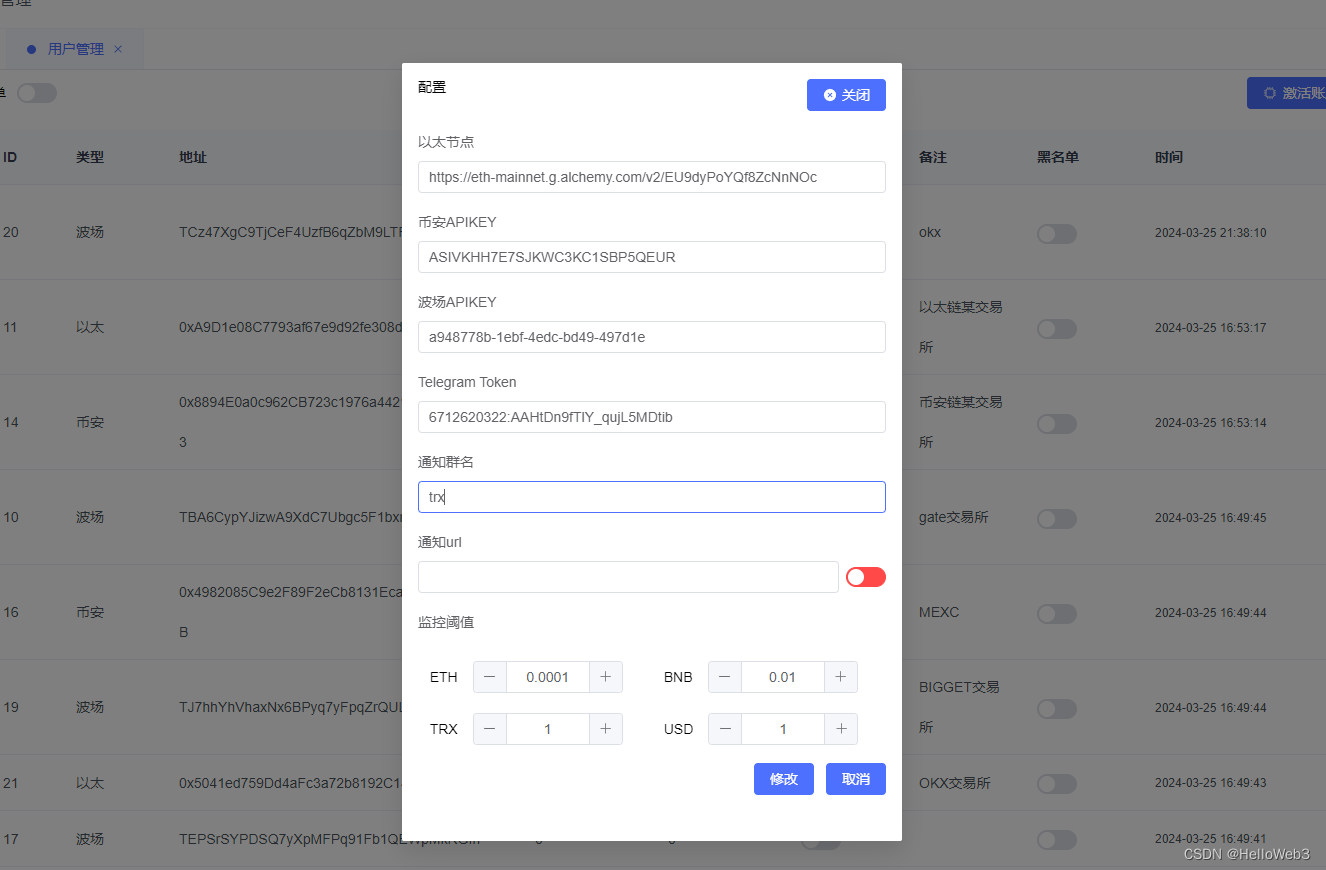Increase the BNB threshold value
The height and width of the screenshot is (870, 1326).
pyautogui.click(x=840, y=677)
